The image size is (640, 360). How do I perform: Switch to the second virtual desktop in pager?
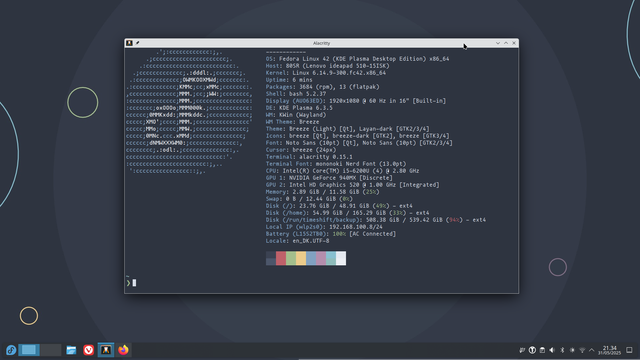51,350
